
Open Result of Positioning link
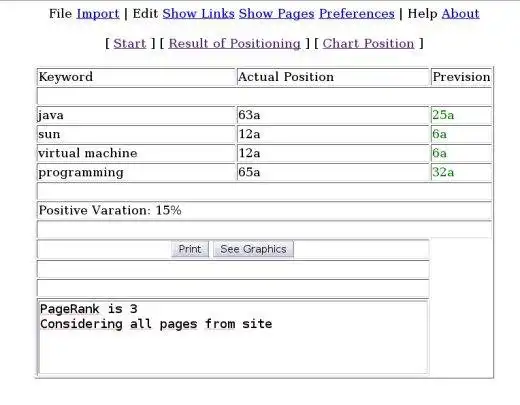pyautogui.click(x=234, y=43)
